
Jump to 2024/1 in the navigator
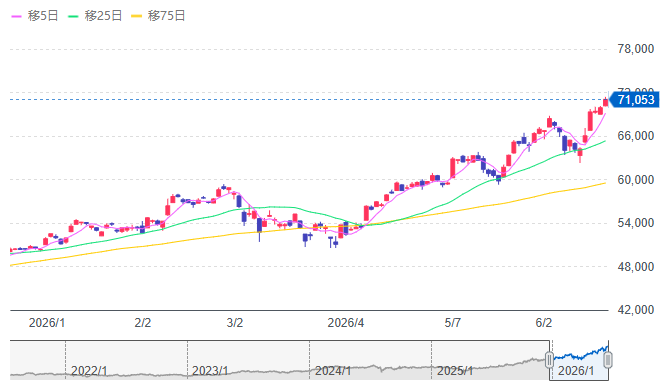(333, 371)
